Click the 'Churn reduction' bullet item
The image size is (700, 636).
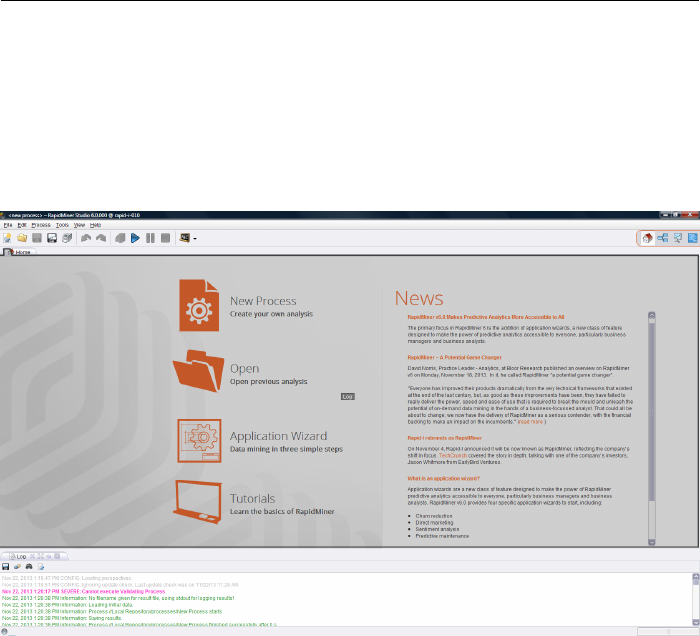click(434, 516)
